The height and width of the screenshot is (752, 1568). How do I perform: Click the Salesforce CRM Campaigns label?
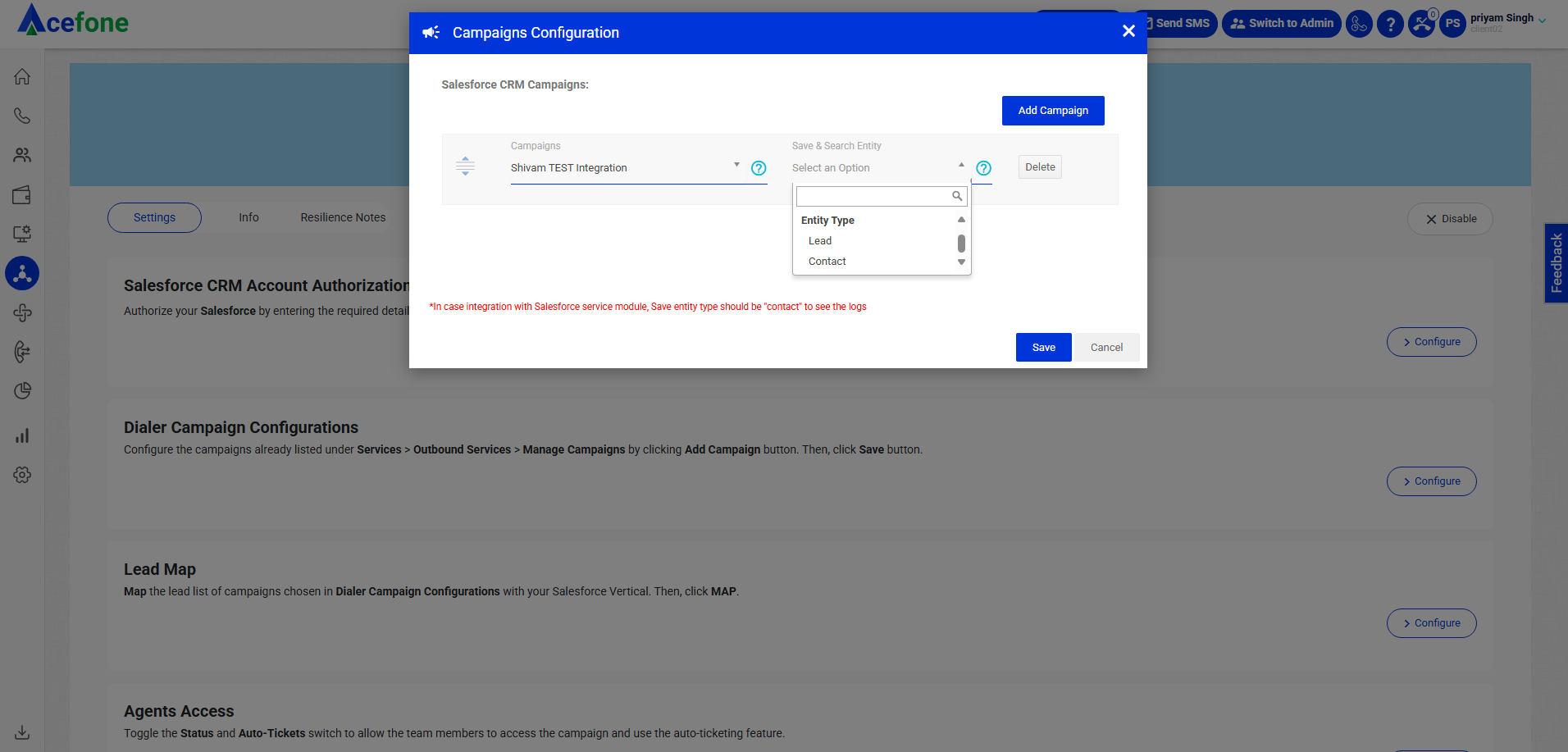[515, 84]
